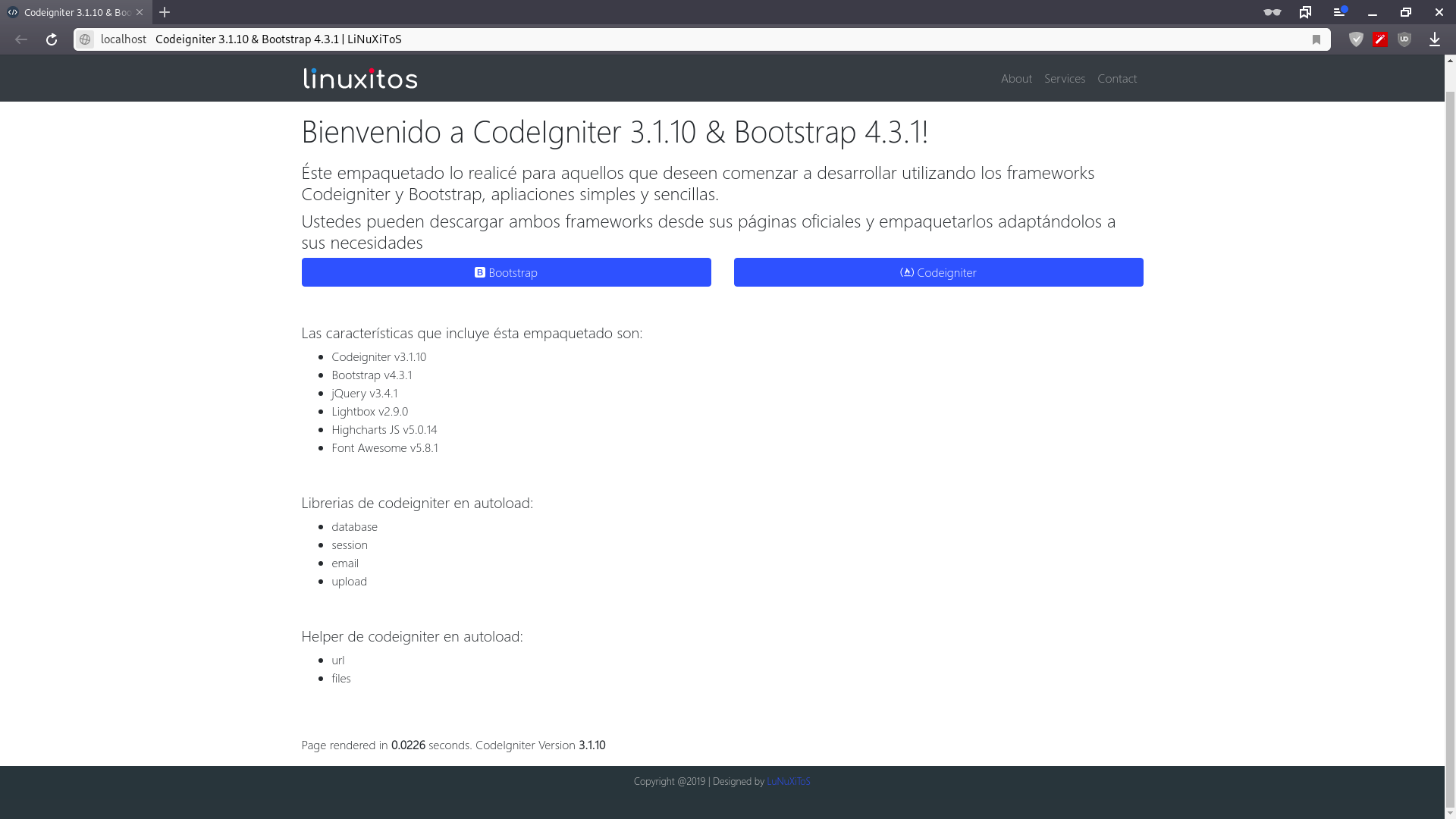Reload the current page

(52, 39)
